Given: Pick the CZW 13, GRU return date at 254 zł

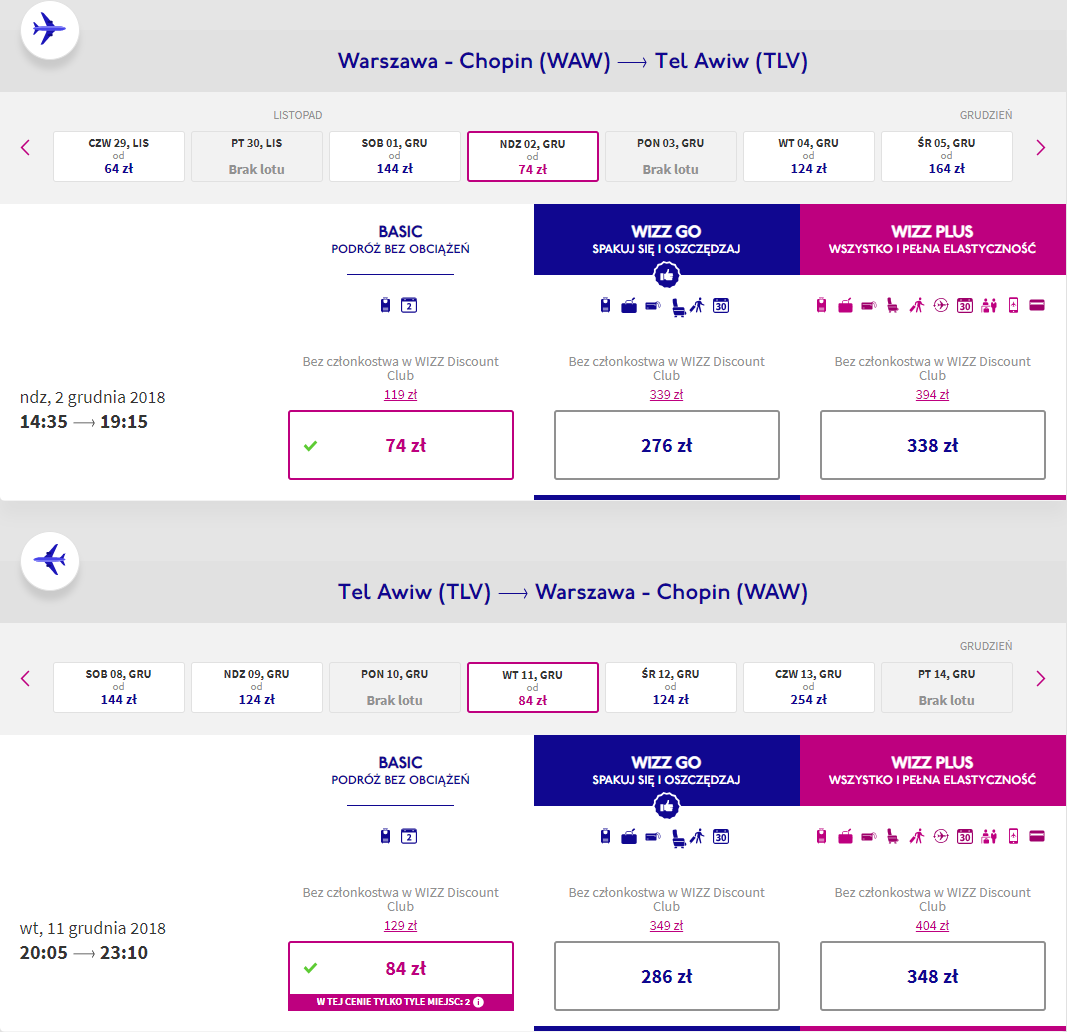Looking at the screenshot, I should pos(808,688).
